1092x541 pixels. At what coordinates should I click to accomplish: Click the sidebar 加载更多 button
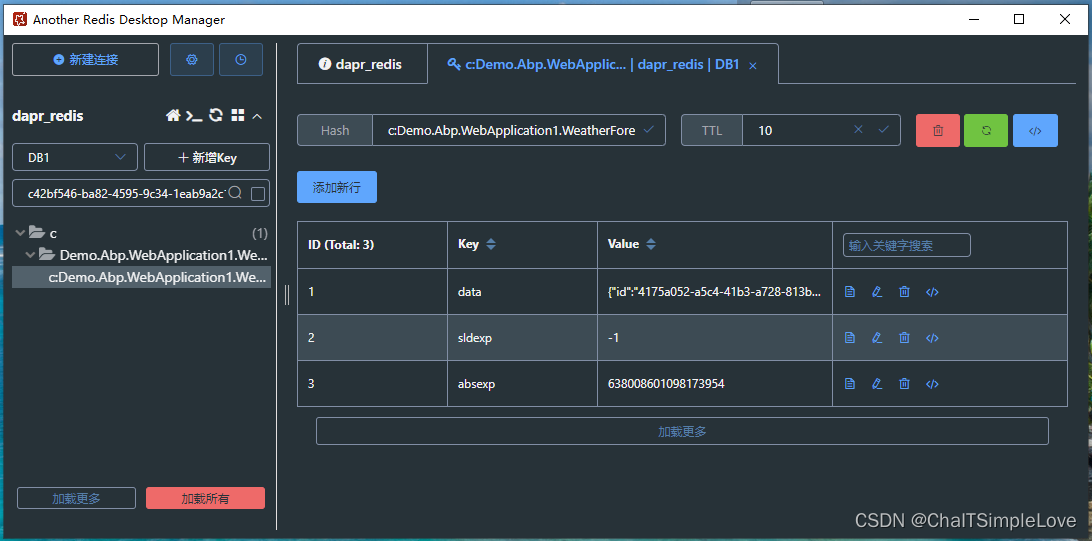[77, 498]
